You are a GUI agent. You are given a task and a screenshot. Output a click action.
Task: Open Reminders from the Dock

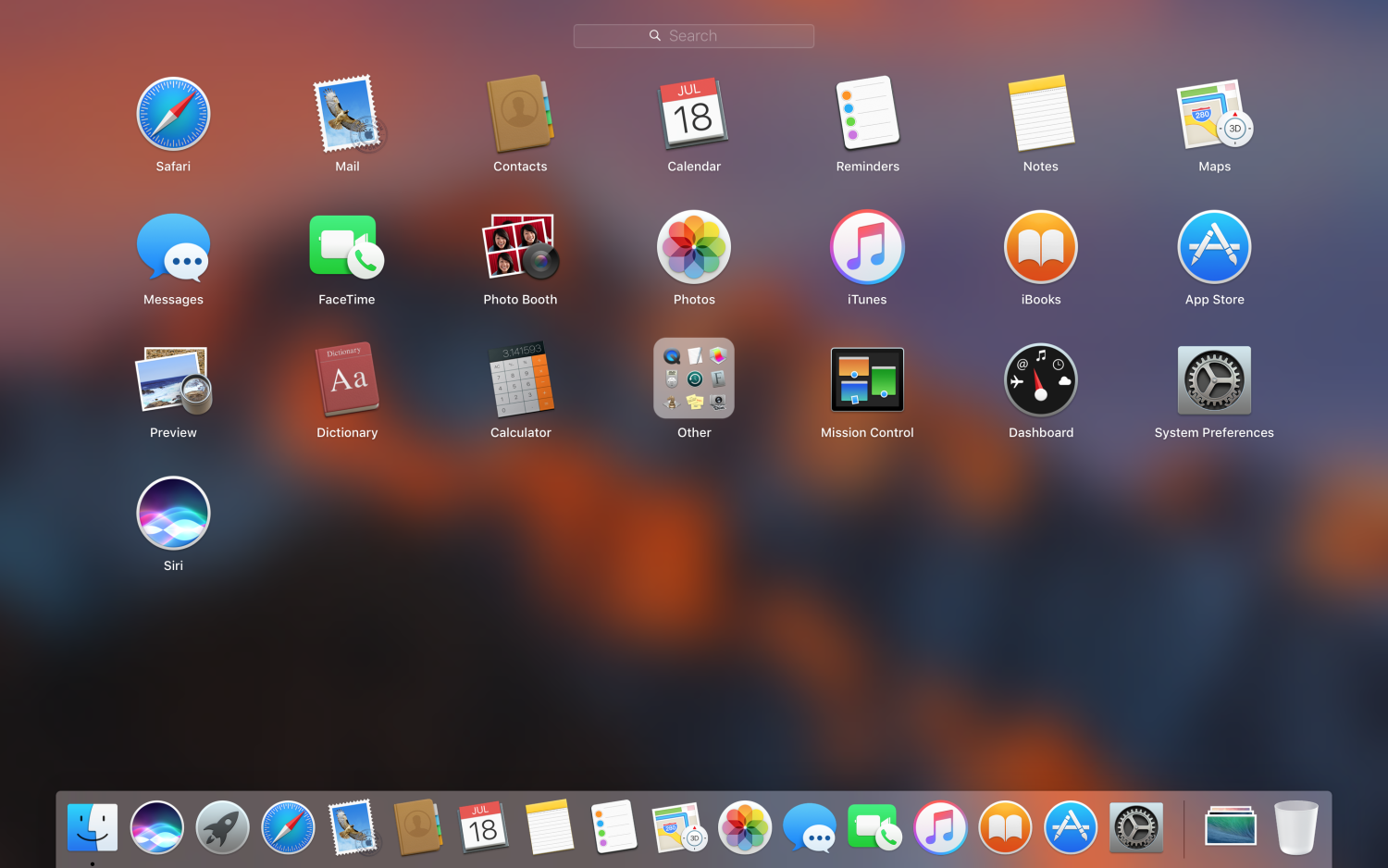[614, 827]
